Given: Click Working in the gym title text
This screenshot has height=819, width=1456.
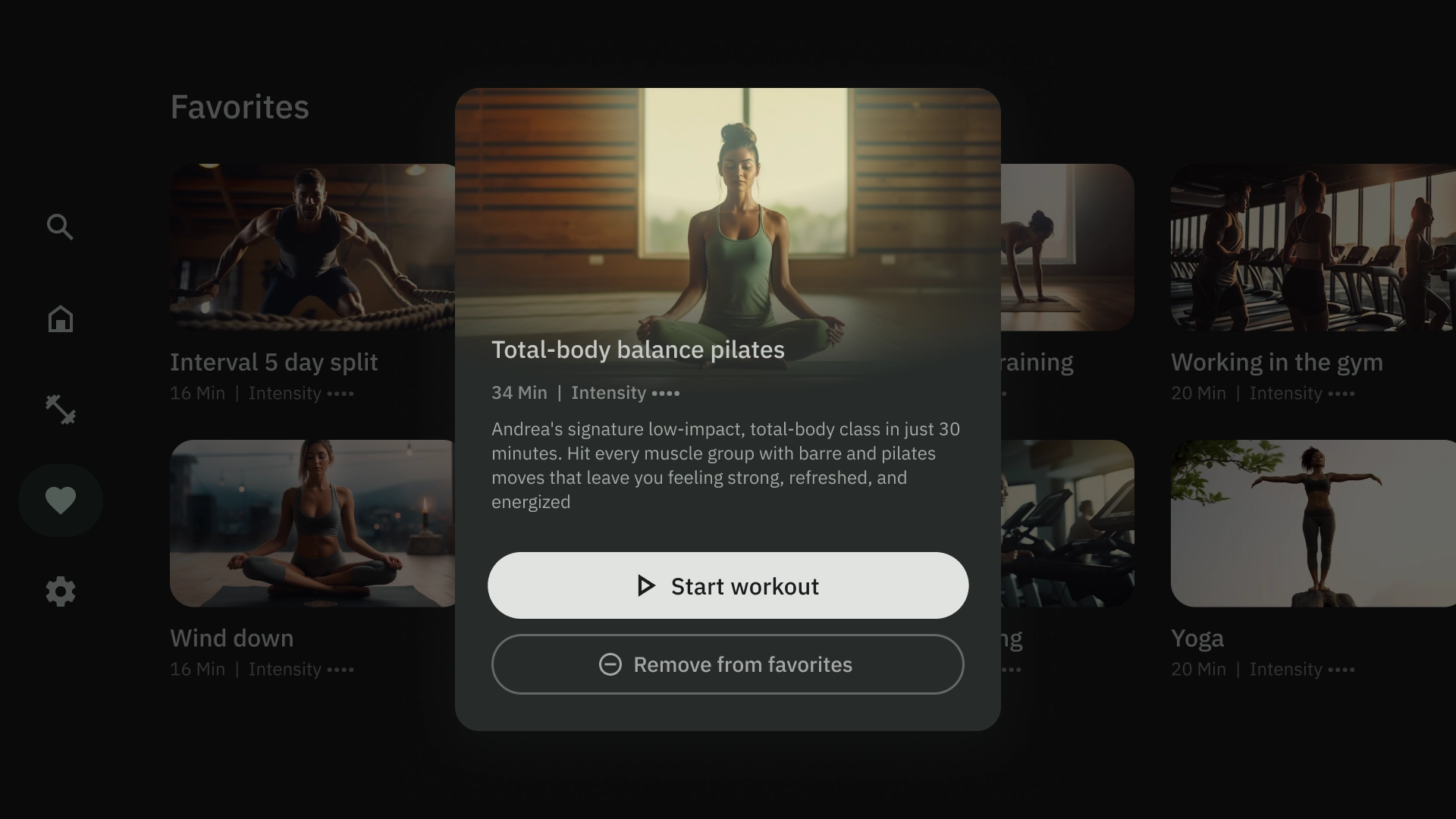Looking at the screenshot, I should pyautogui.click(x=1276, y=362).
